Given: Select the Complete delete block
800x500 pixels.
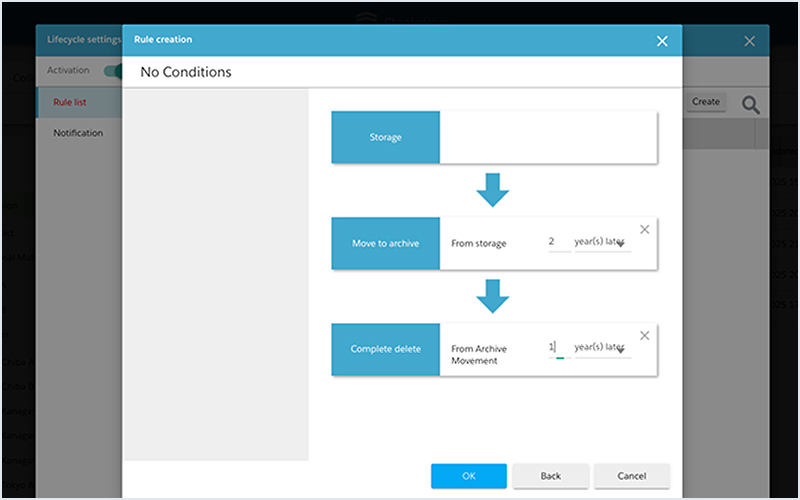Looking at the screenshot, I should tap(386, 349).
